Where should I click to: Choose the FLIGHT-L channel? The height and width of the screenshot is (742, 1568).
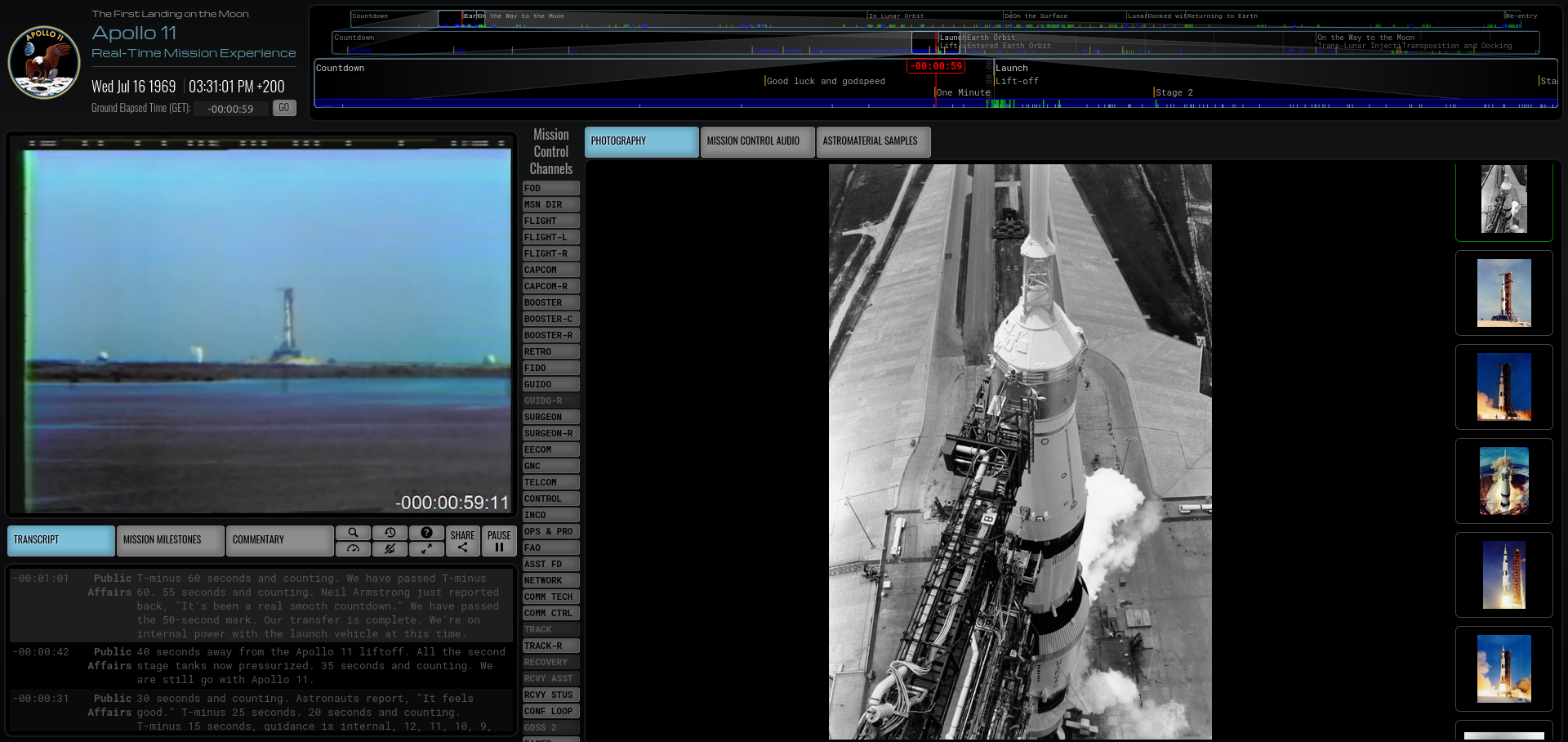point(551,237)
